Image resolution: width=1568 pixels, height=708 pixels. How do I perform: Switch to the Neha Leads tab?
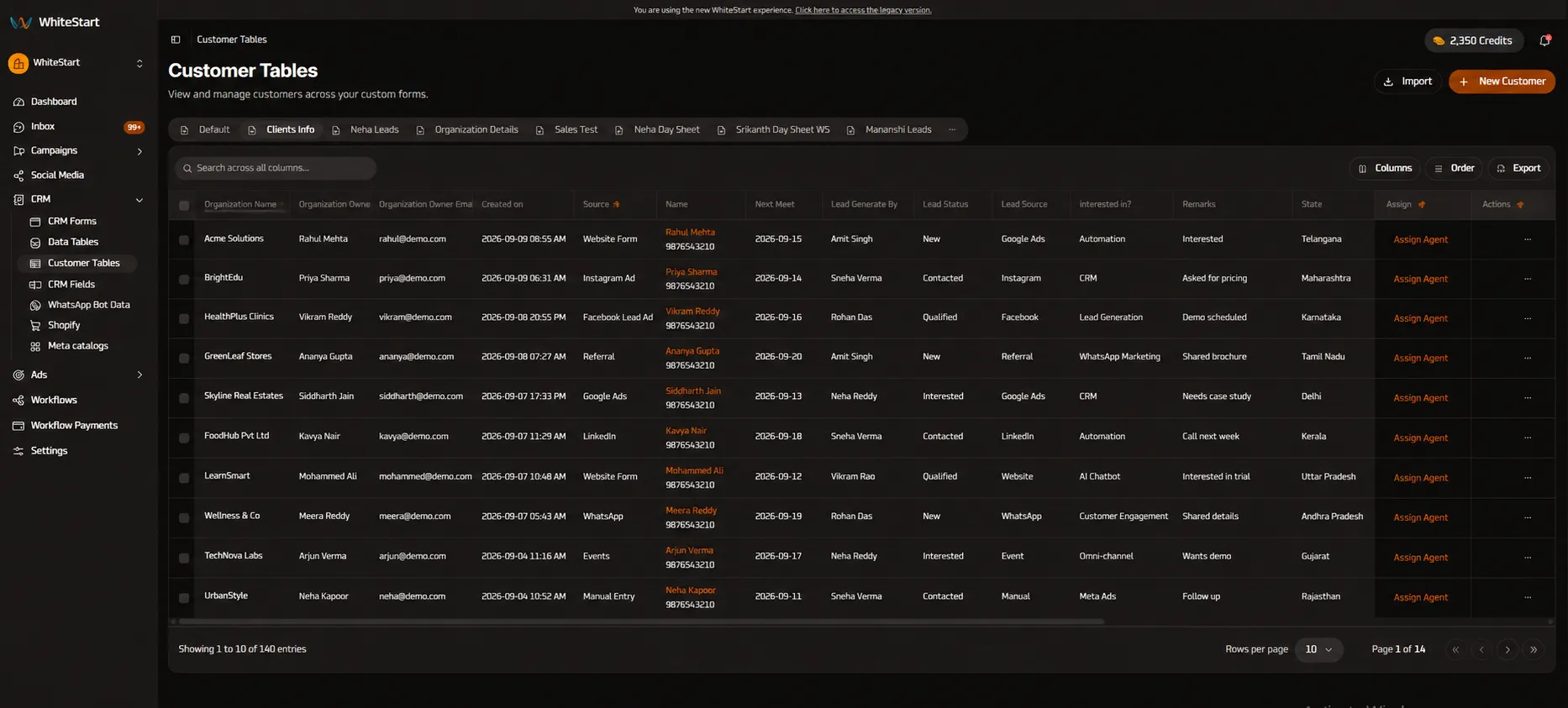[x=366, y=130]
